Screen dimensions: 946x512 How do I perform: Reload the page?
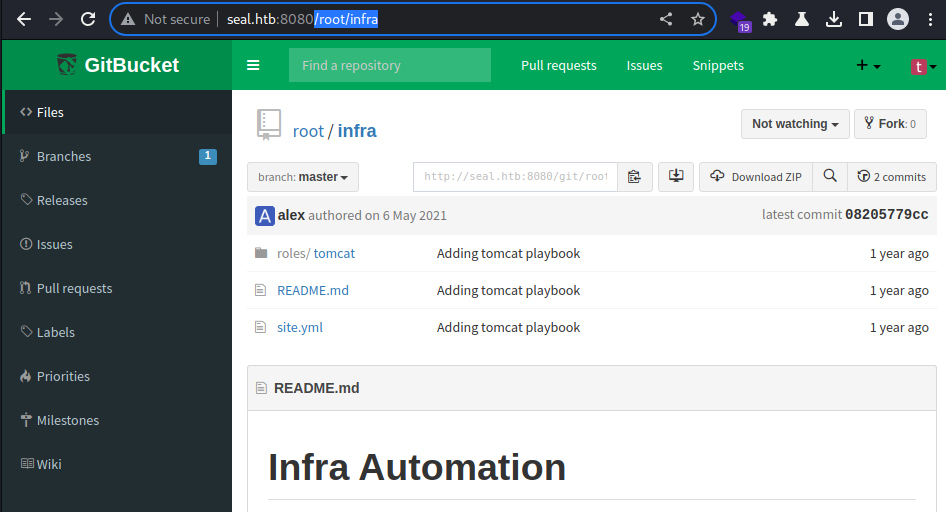pyautogui.click(x=88, y=19)
